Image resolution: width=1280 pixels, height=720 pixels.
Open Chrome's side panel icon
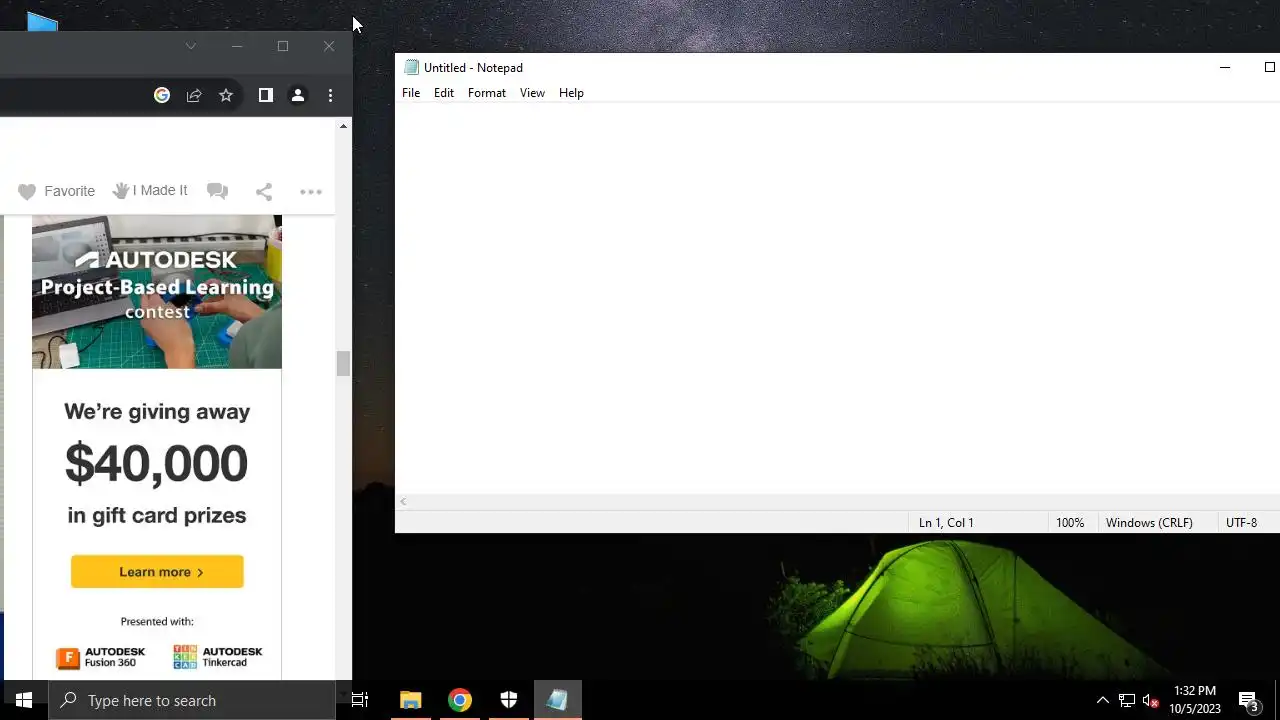click(x=265, y=95)
